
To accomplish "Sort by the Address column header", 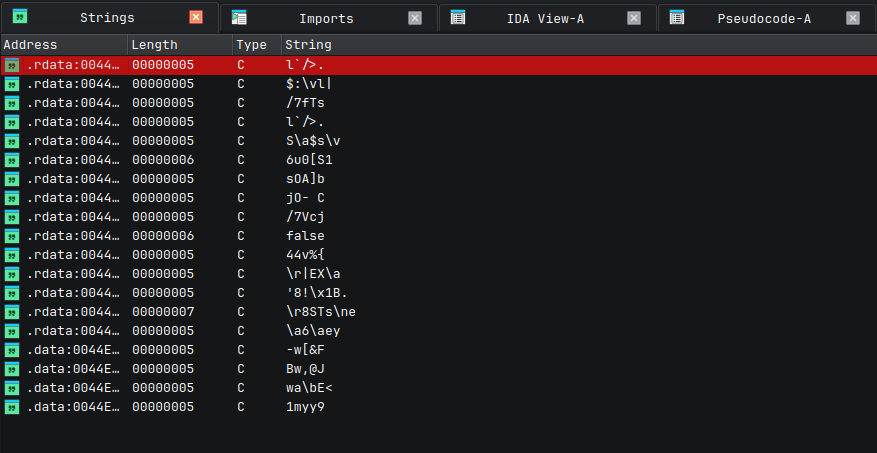I will tap(64, 45).
